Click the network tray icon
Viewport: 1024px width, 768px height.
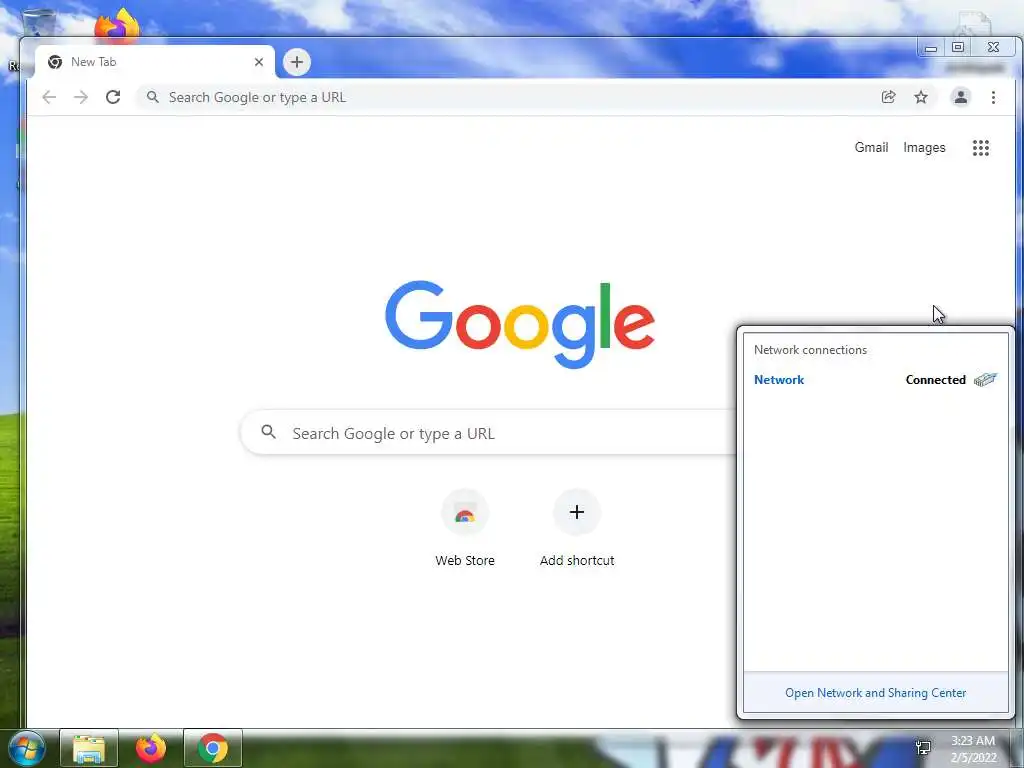[923, 748]
